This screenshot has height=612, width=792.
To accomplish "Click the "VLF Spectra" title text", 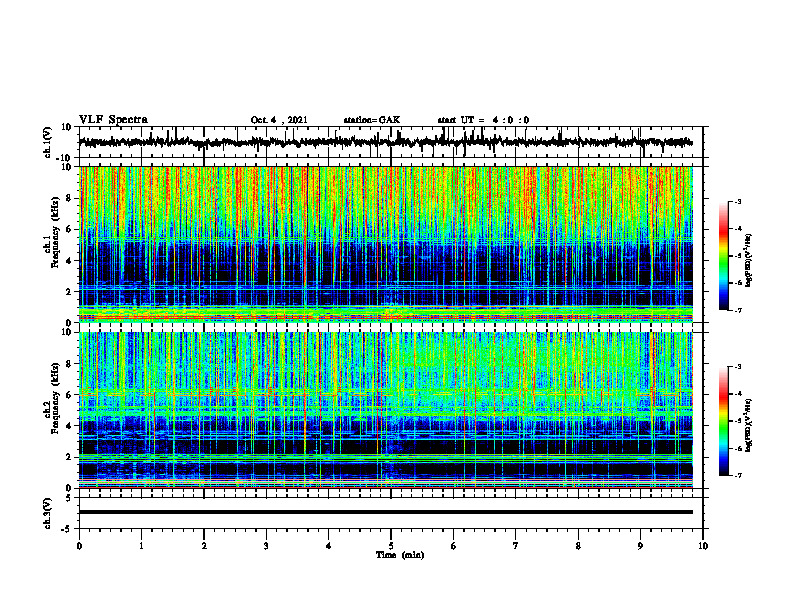I will click(x=113, y=120).
